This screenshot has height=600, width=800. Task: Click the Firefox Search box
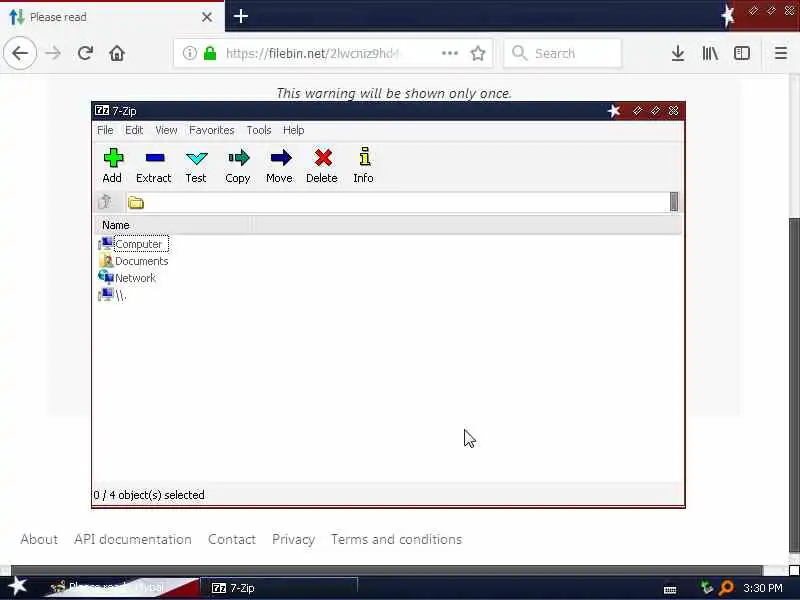563,53
